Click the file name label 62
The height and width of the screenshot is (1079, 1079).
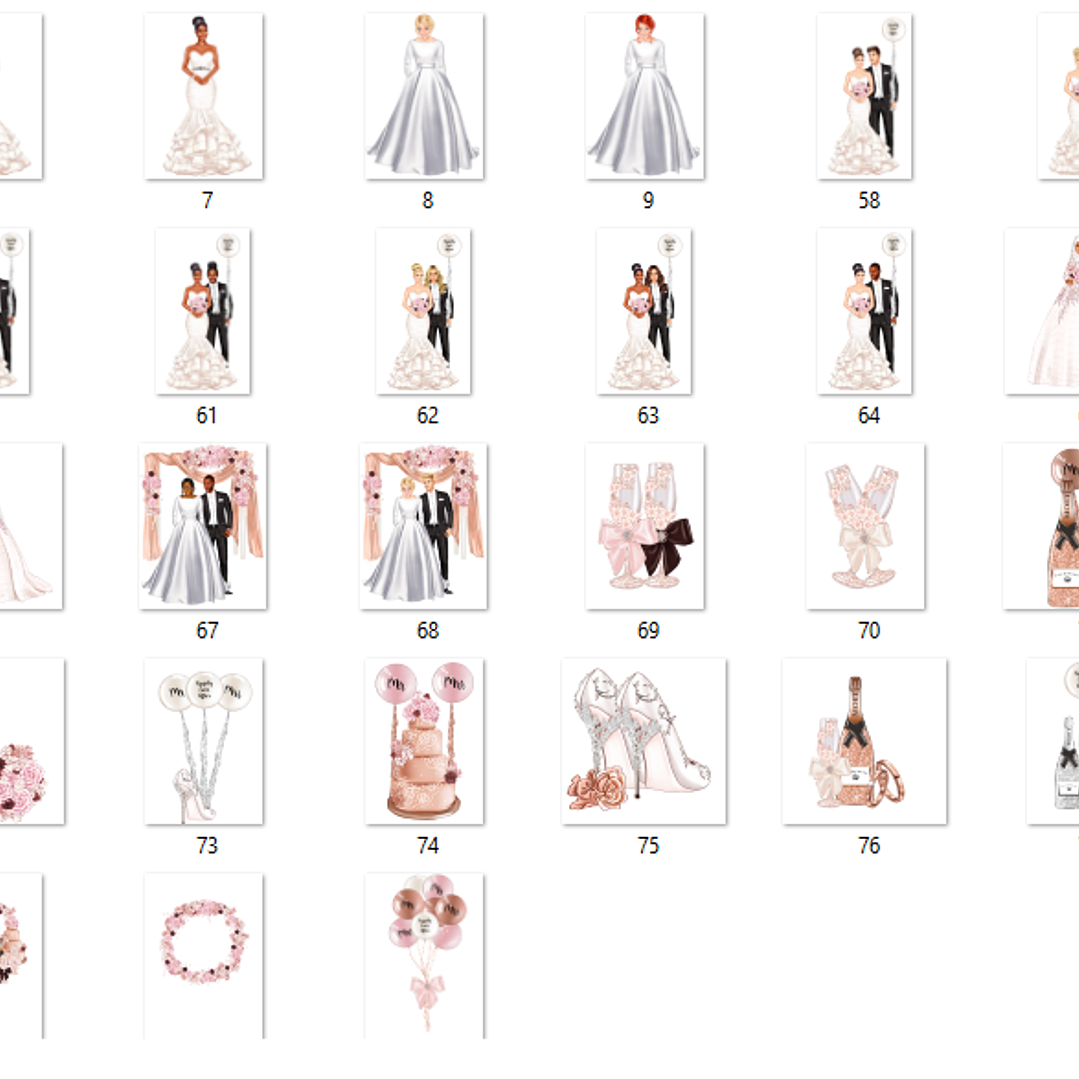point(428,416)
